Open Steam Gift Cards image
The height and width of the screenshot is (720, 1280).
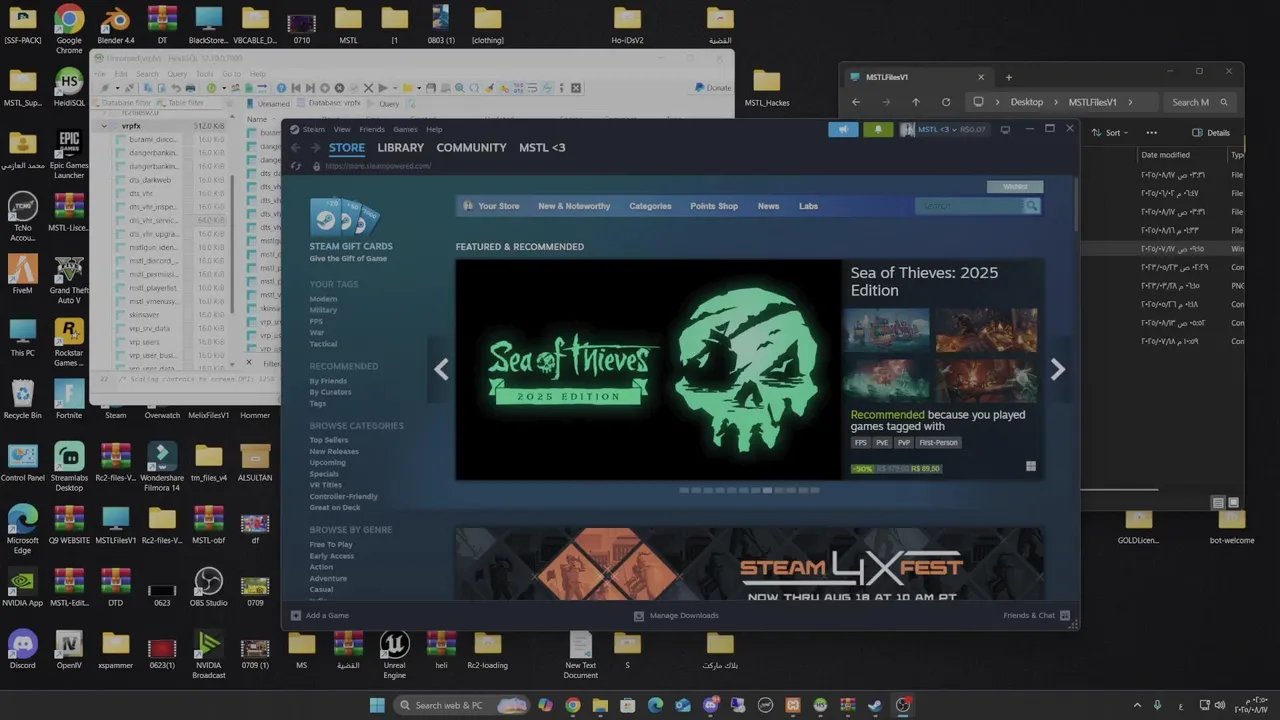[343, 216]
